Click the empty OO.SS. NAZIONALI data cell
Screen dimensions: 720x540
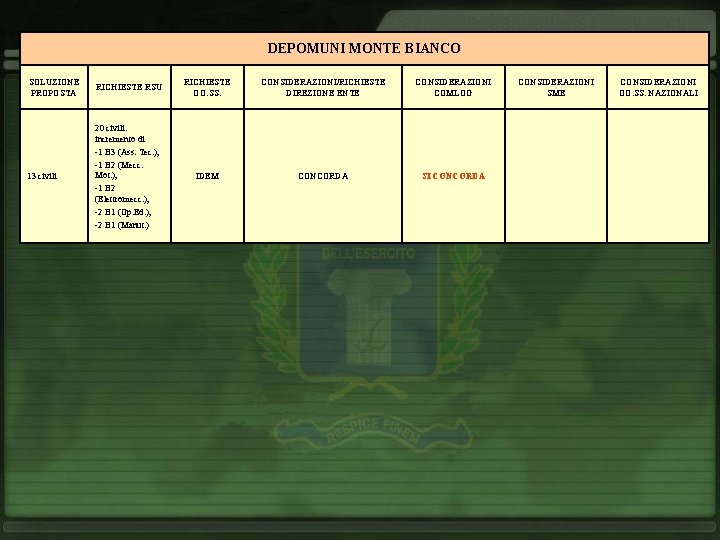pyautogui.click(x=658, y=176)
